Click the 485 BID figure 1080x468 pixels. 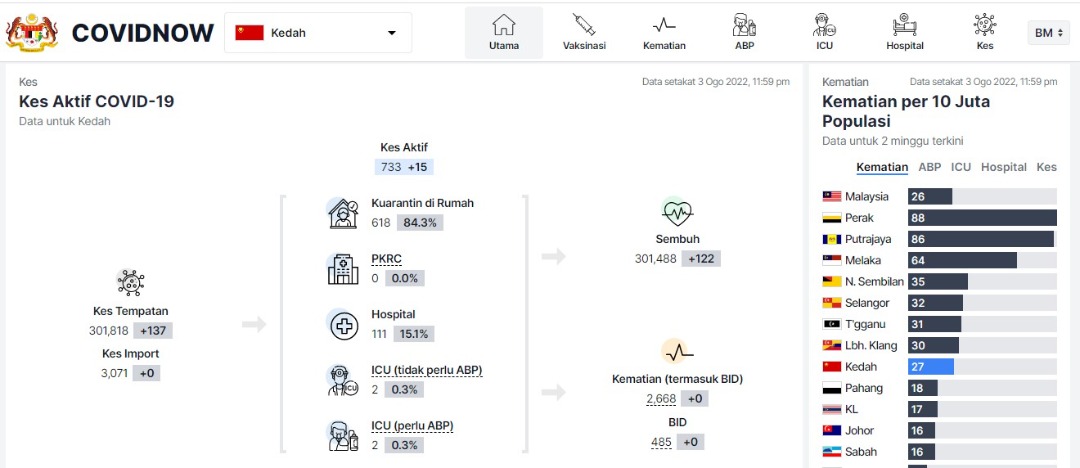(x=661, y=442)
